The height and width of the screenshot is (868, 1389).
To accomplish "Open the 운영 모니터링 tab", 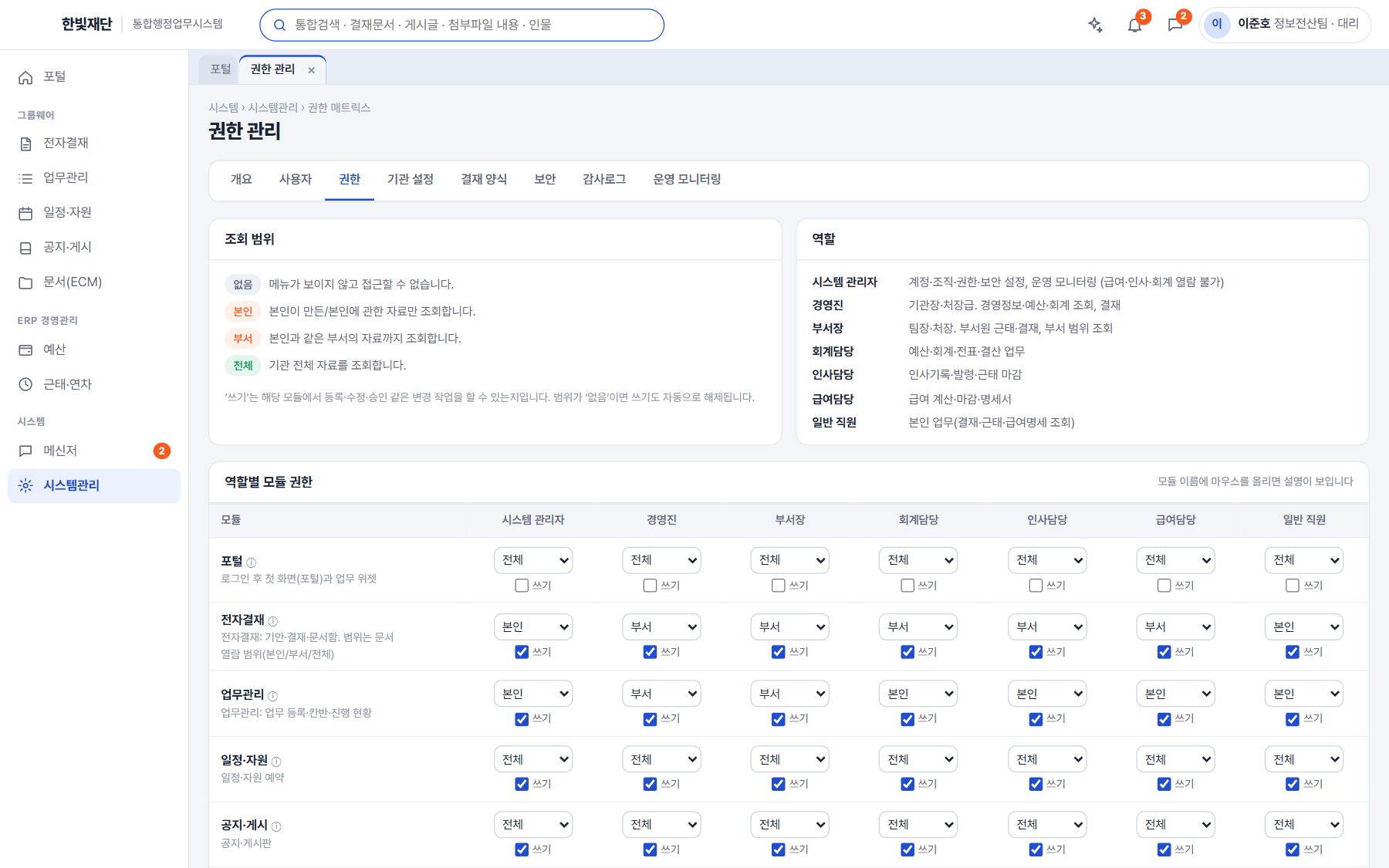I will coord(687,180).
